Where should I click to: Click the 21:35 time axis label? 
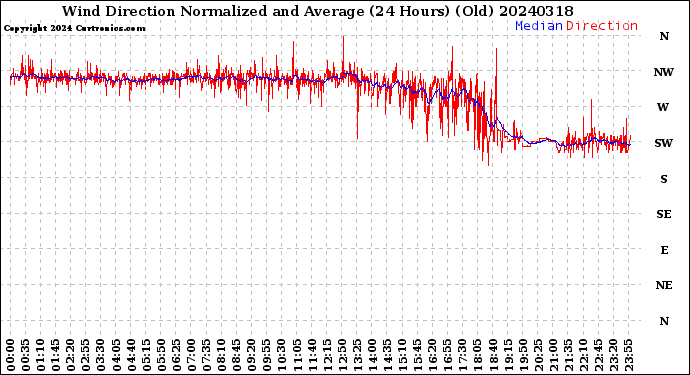click(x=568, y=355)
